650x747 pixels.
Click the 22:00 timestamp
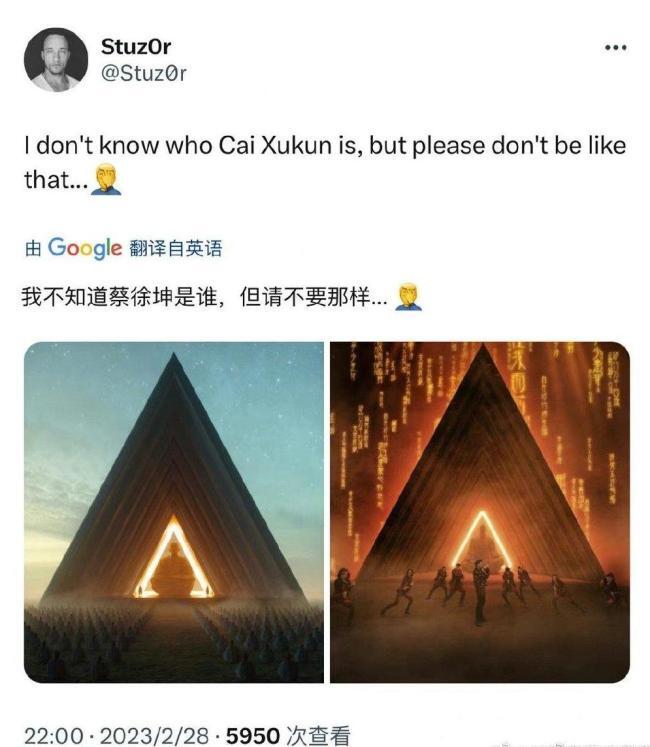tap(53, 736)
